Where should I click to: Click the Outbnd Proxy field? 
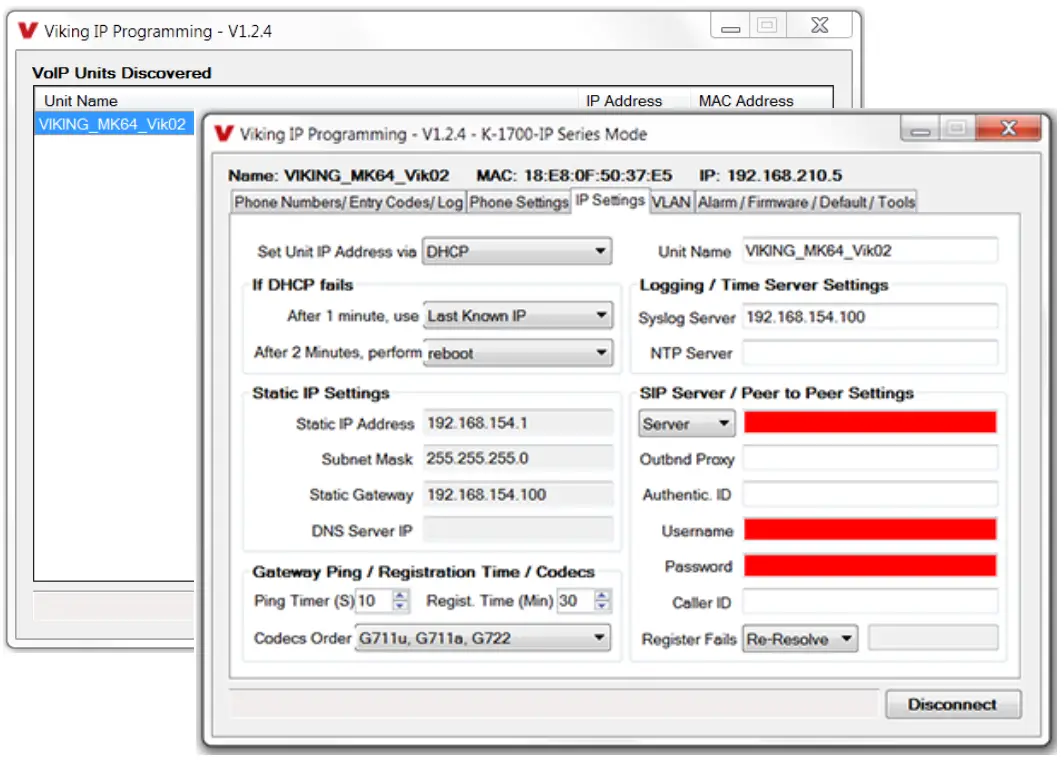(x=870, y=458)
